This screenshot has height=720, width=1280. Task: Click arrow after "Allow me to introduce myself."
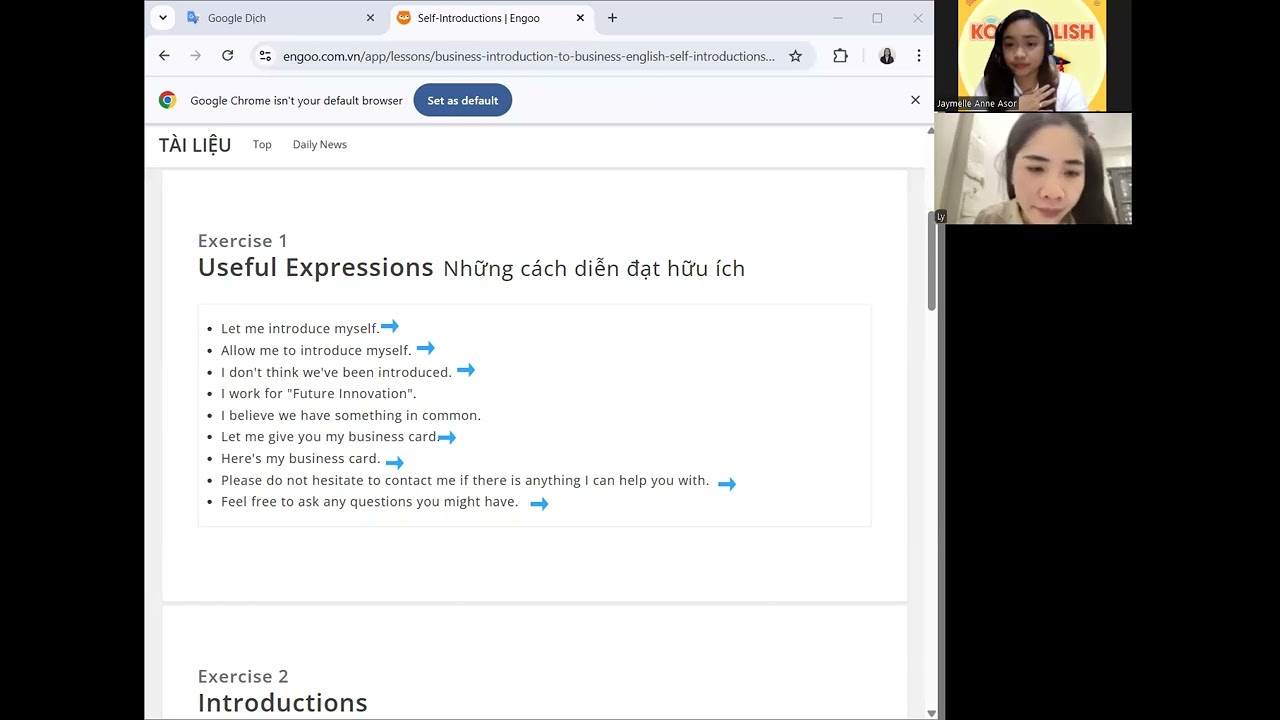[426, 348]
